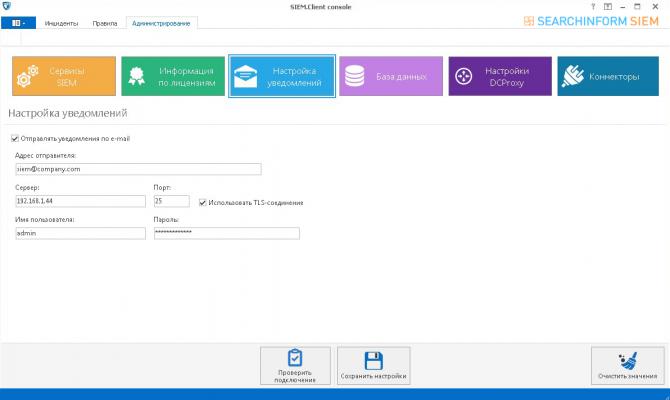Maximize the SIEM.Client console window
The width and height of the screenshot is (670, 400).
638,7
